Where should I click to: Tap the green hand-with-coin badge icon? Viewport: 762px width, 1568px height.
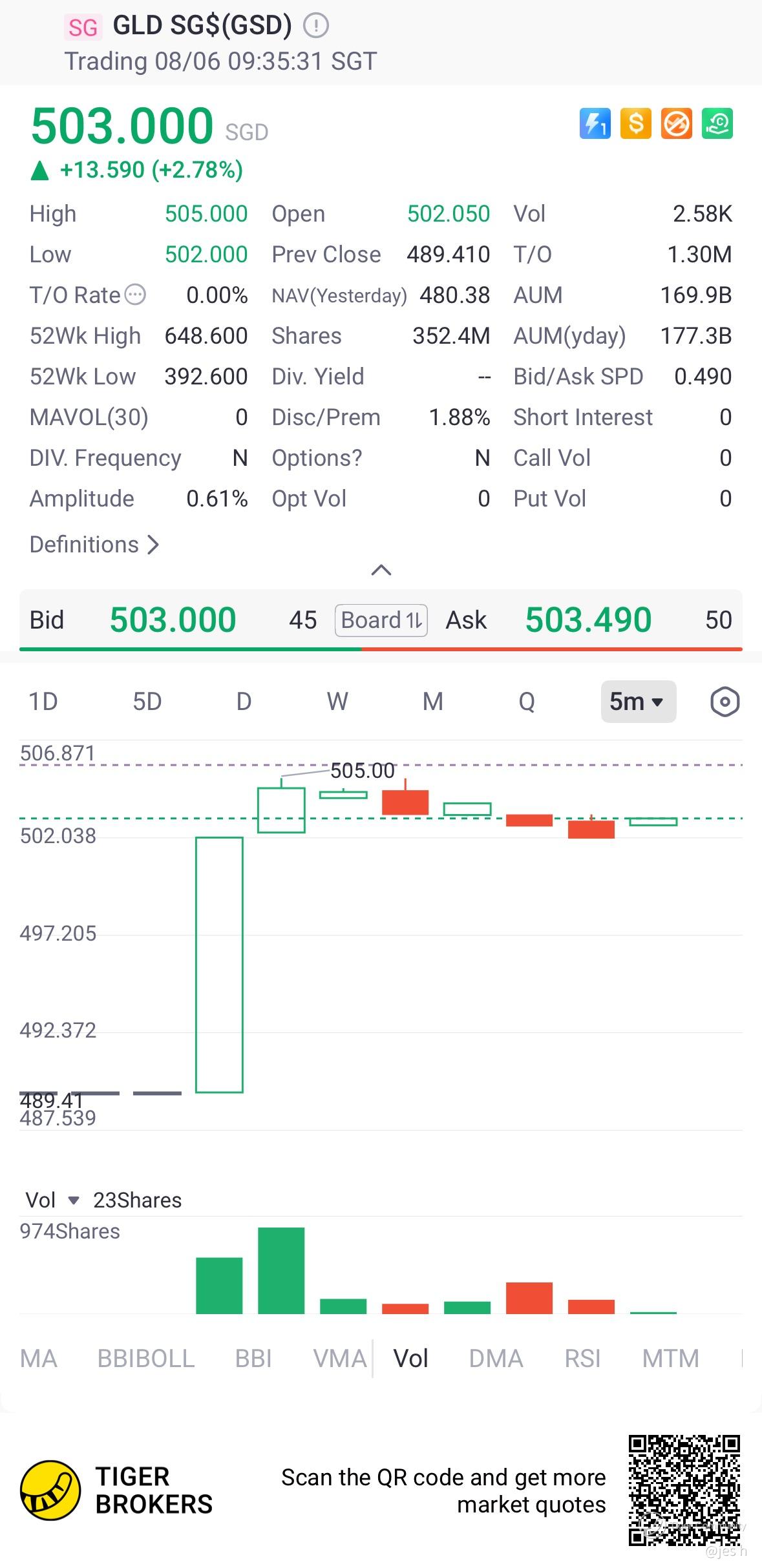point(717,123)
